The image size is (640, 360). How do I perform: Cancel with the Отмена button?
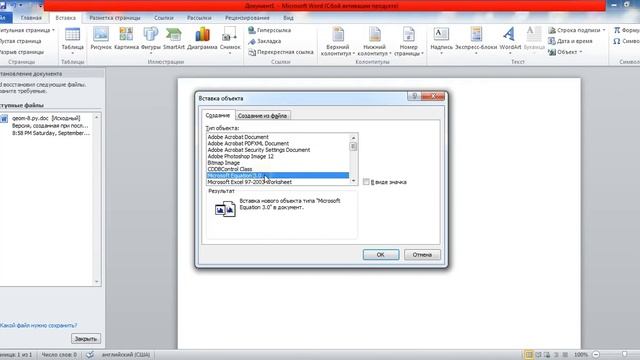[x=422, y=255]
